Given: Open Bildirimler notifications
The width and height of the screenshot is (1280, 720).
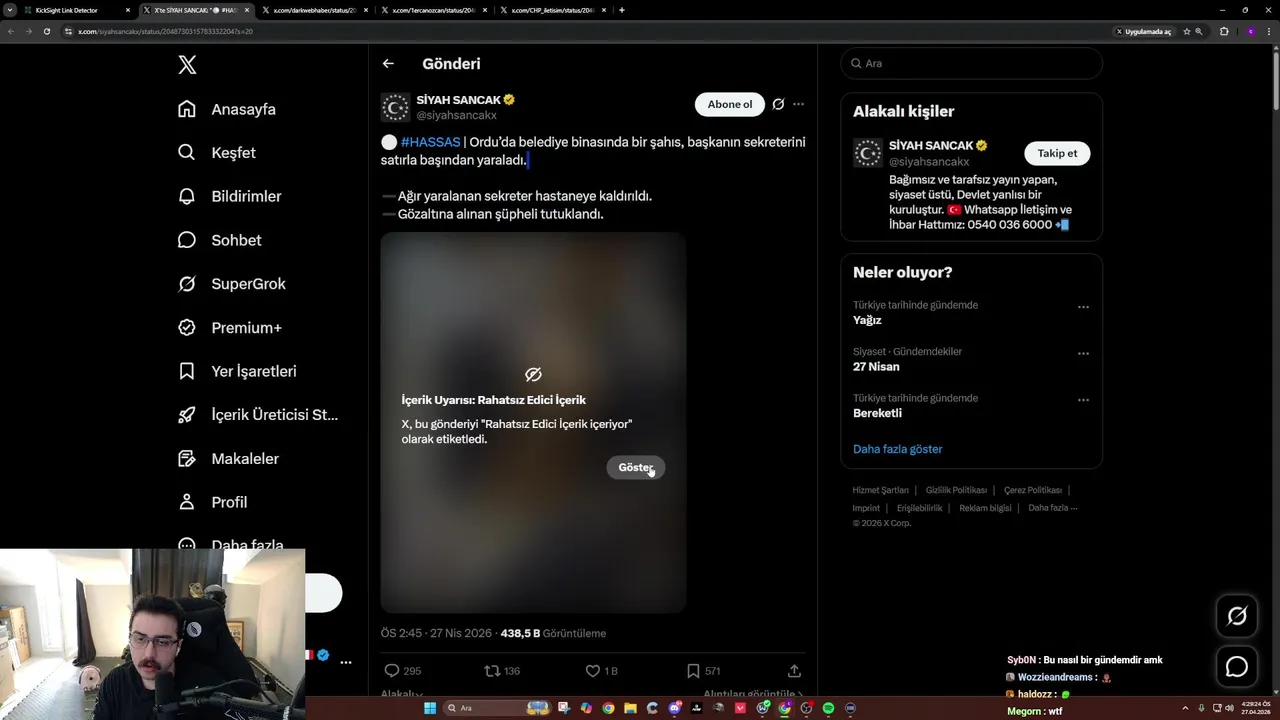Looking at the screenshot, I should coord(229,197).
